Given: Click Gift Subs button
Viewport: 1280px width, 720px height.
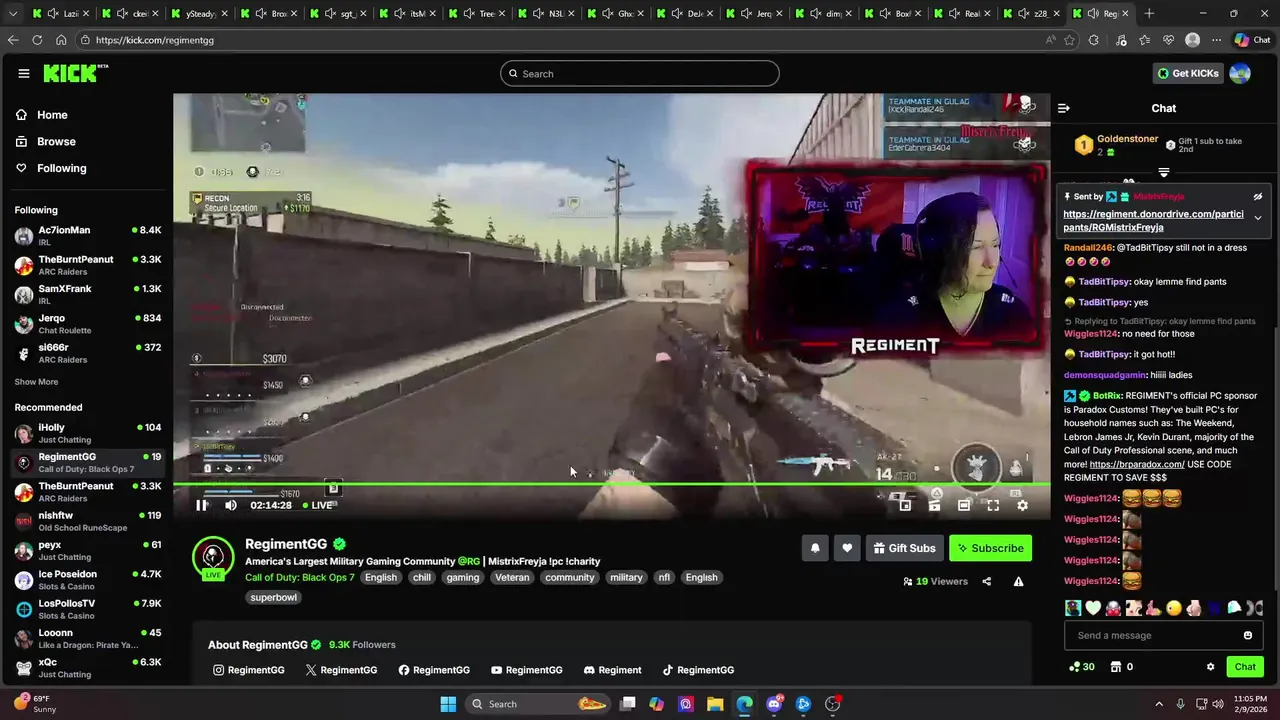Looking at the screenshot, I should coord(904,548).
